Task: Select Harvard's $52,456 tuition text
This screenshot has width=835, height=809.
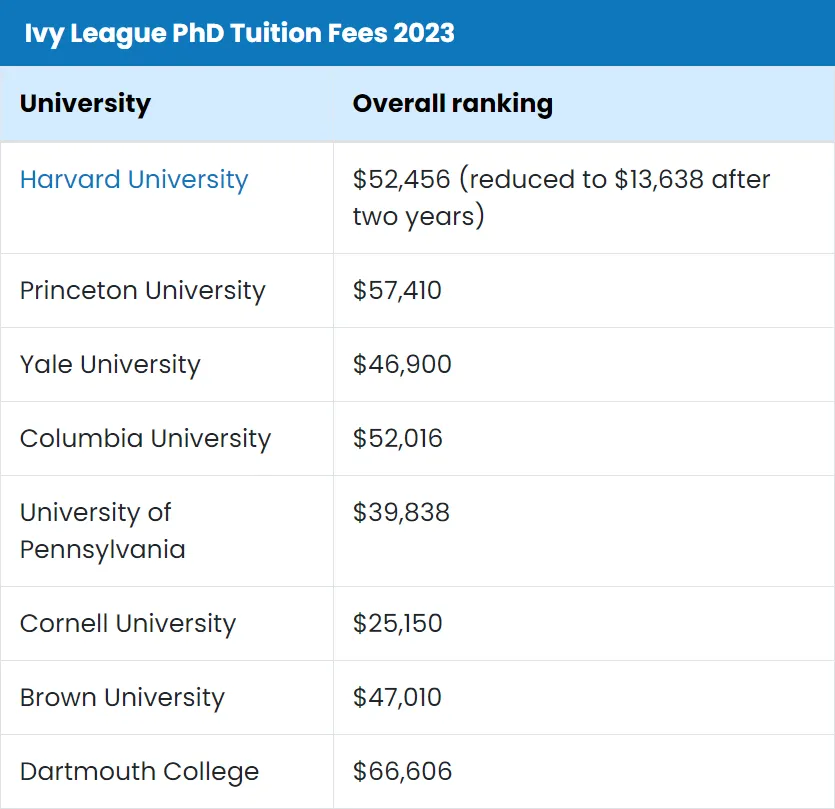Action: (x=402, y=180)
